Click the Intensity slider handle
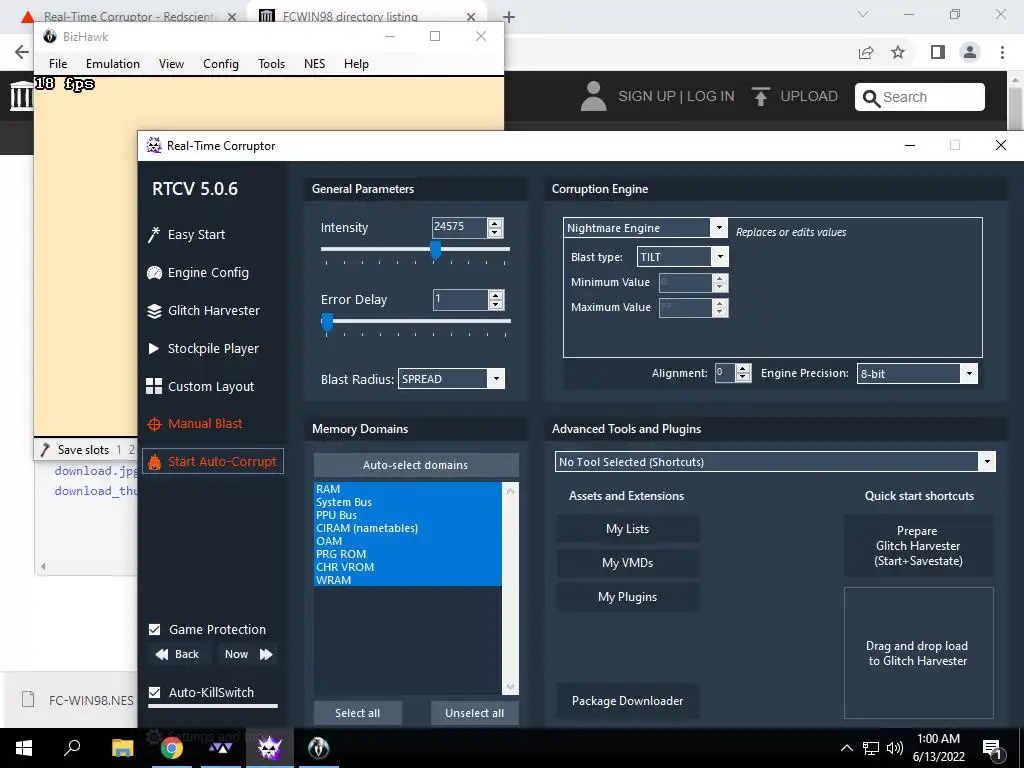This screenshot has width=1024, height=768. 436,249
